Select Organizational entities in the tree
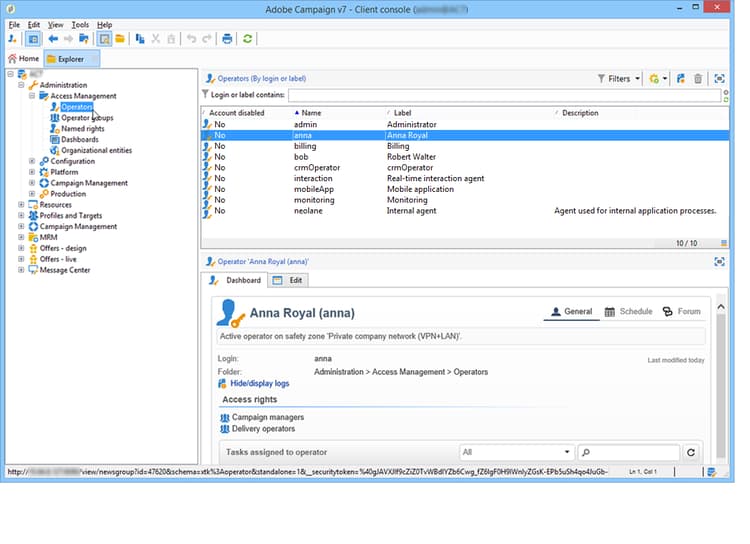This screenshot has height=544, width=750. point(96,150)
